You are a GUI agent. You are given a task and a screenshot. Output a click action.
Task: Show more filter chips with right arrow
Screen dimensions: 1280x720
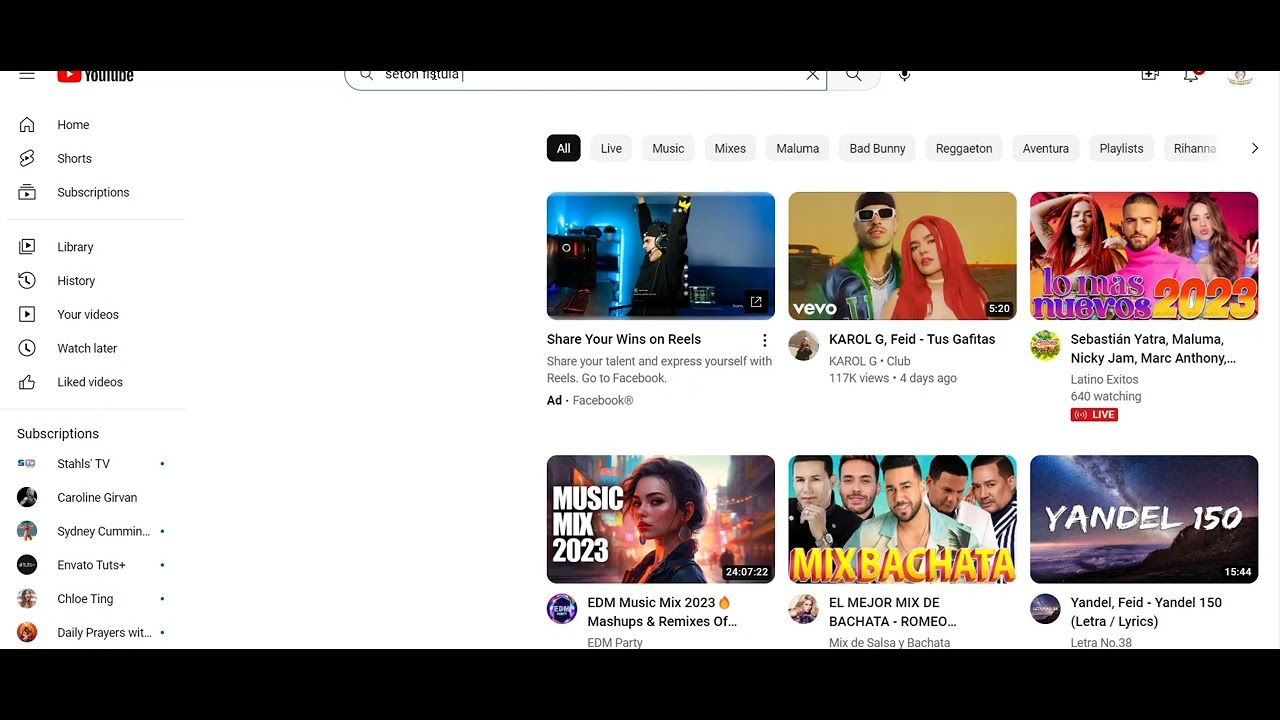[1254, 148]
